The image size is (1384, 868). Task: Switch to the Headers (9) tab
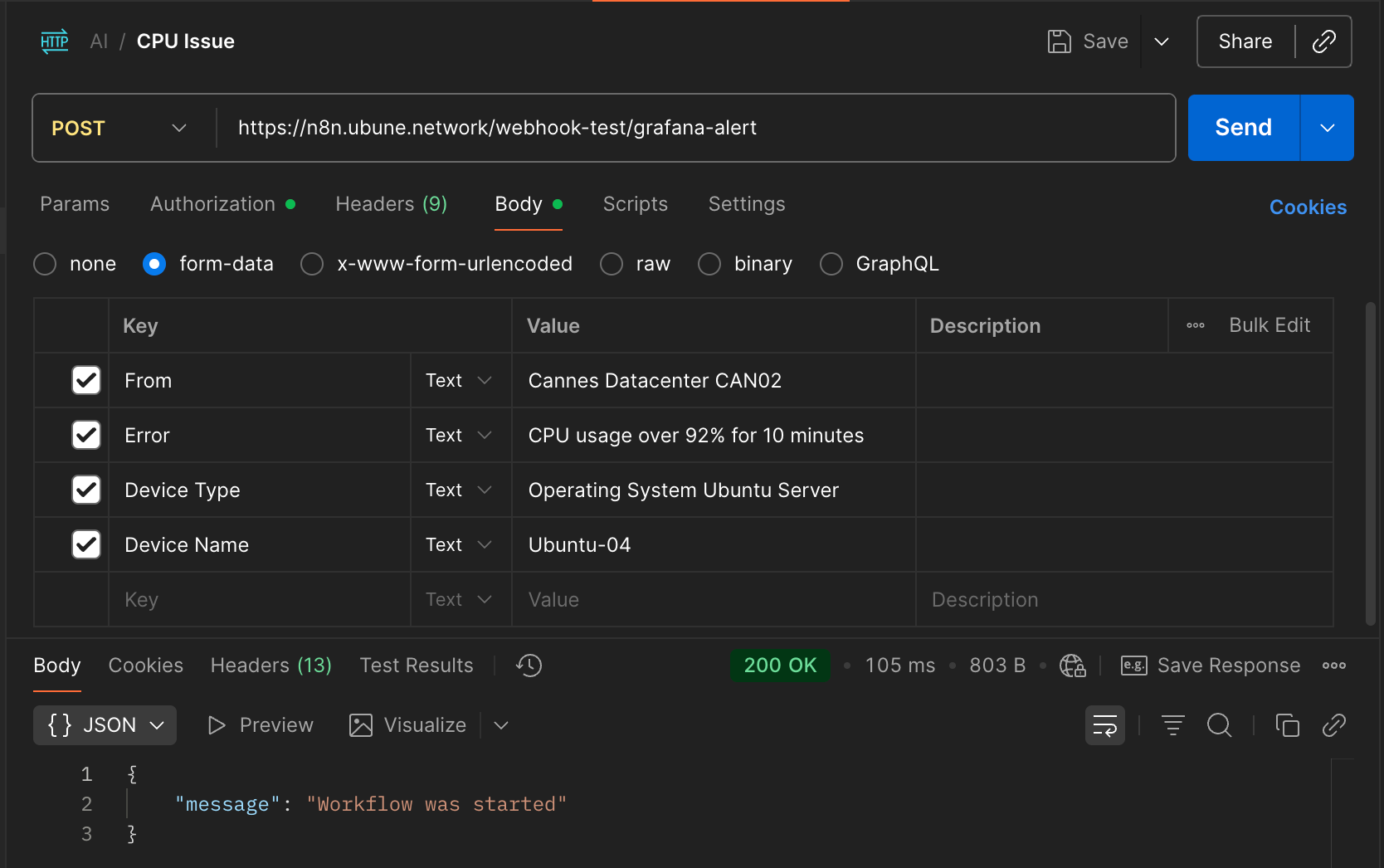click(391, 204)
